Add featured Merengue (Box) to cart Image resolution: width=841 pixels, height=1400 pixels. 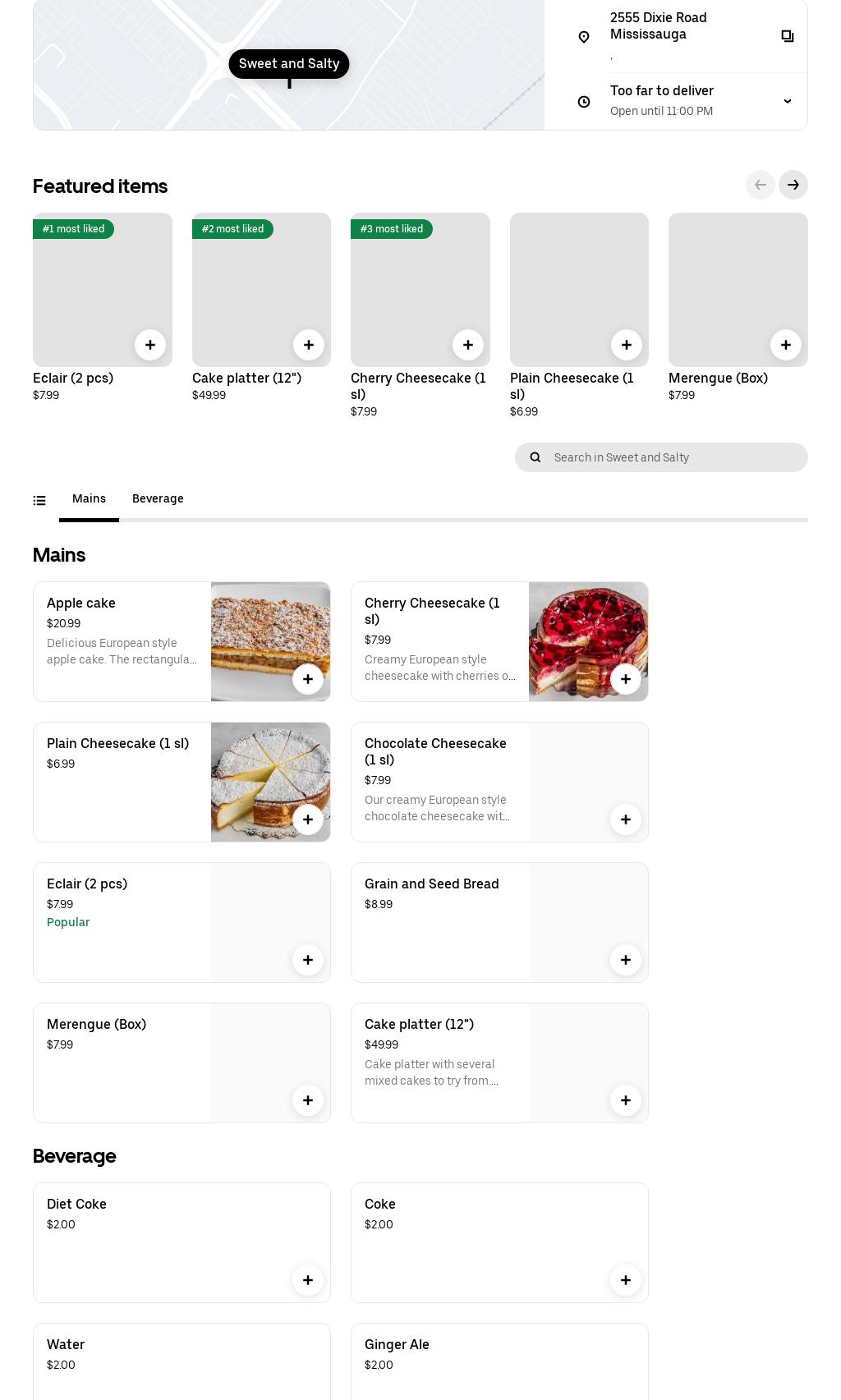coord(785,345)
